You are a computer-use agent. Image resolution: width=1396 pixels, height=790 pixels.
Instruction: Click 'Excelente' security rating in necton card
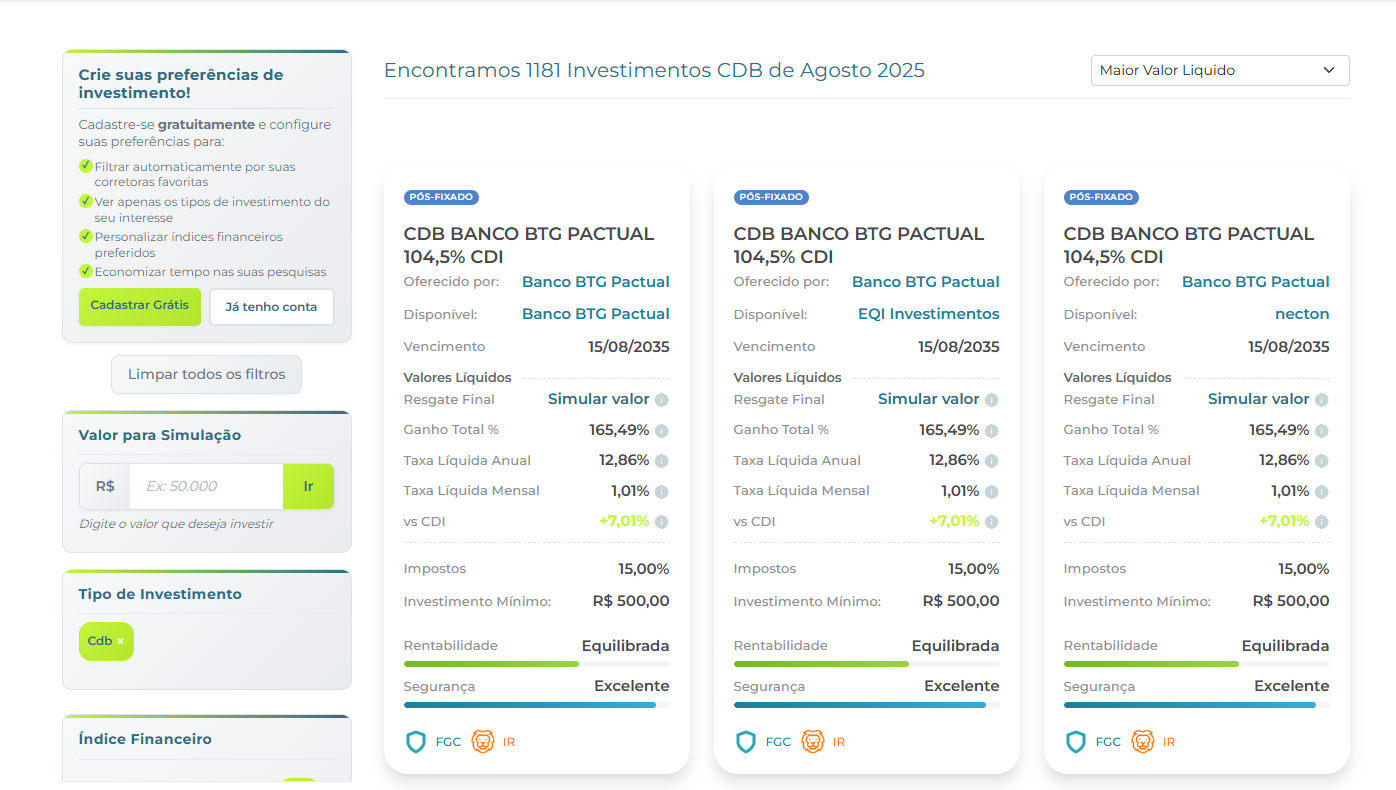(x=1292, y=686)
